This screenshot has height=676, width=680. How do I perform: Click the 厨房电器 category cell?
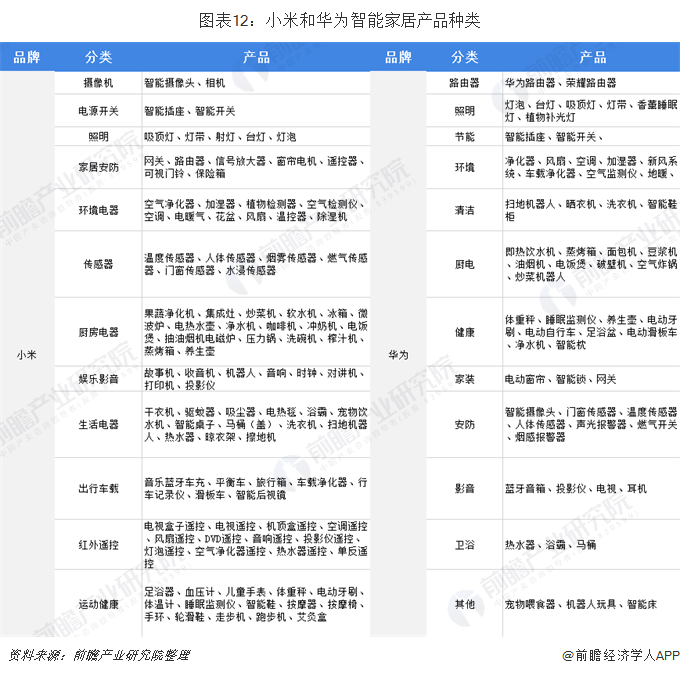pyautogui.click(x=98, y=332)
